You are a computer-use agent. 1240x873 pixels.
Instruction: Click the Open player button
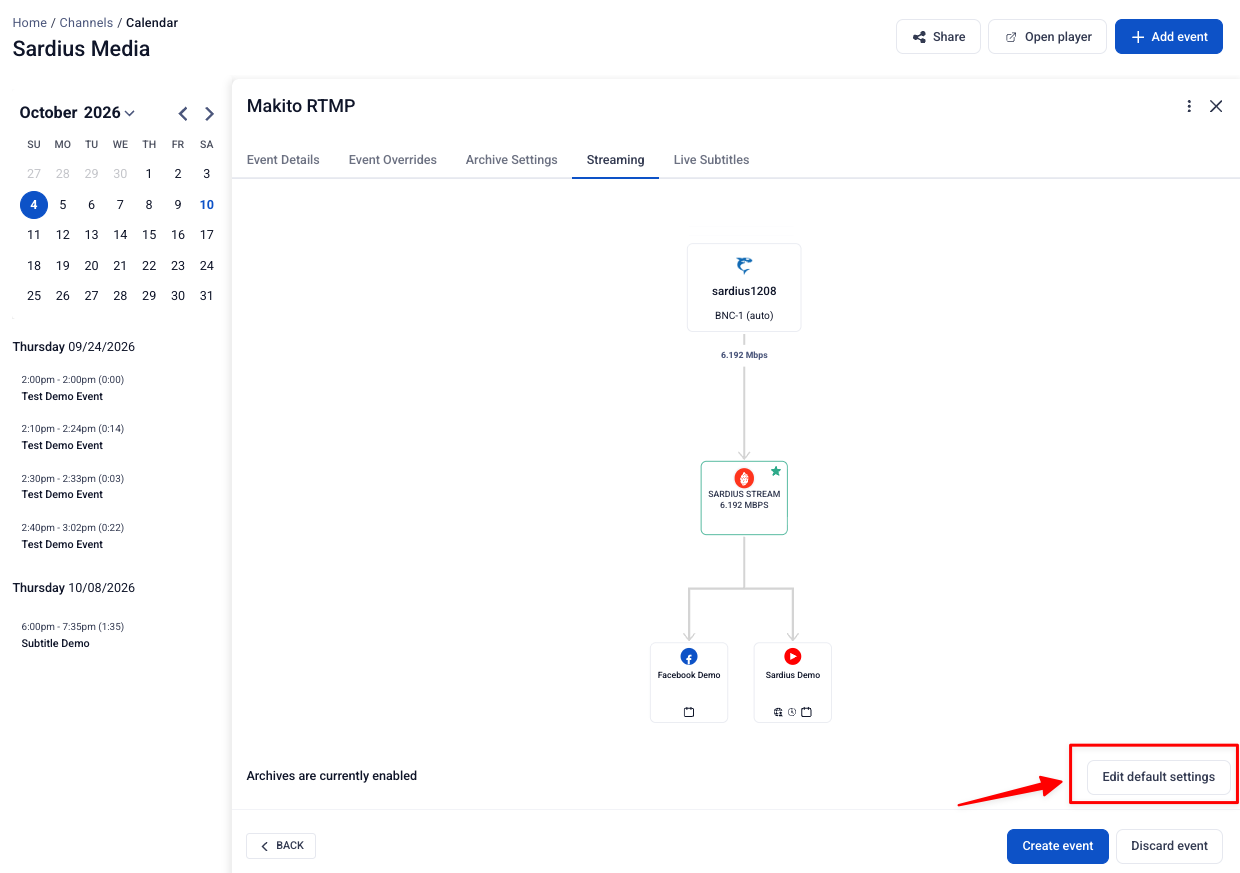tap(1048, 37)
